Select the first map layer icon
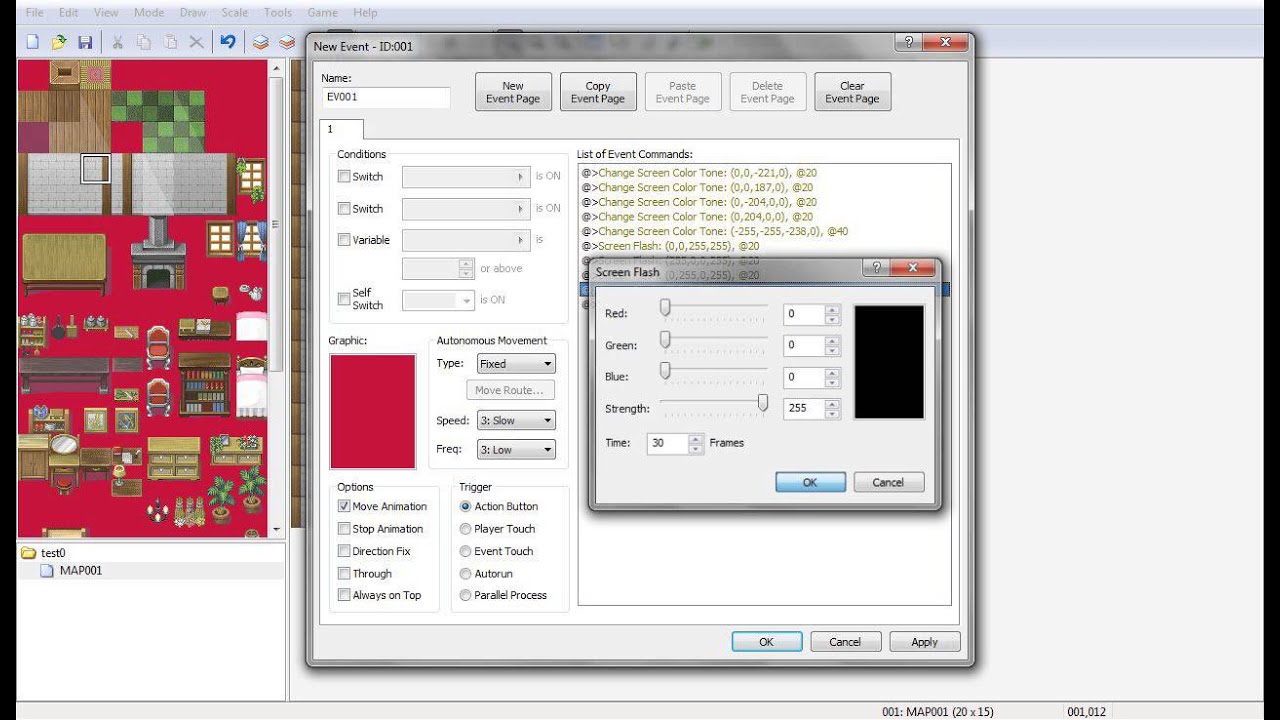Viewport: 1280px width, 720px height. tap(260, 42)
